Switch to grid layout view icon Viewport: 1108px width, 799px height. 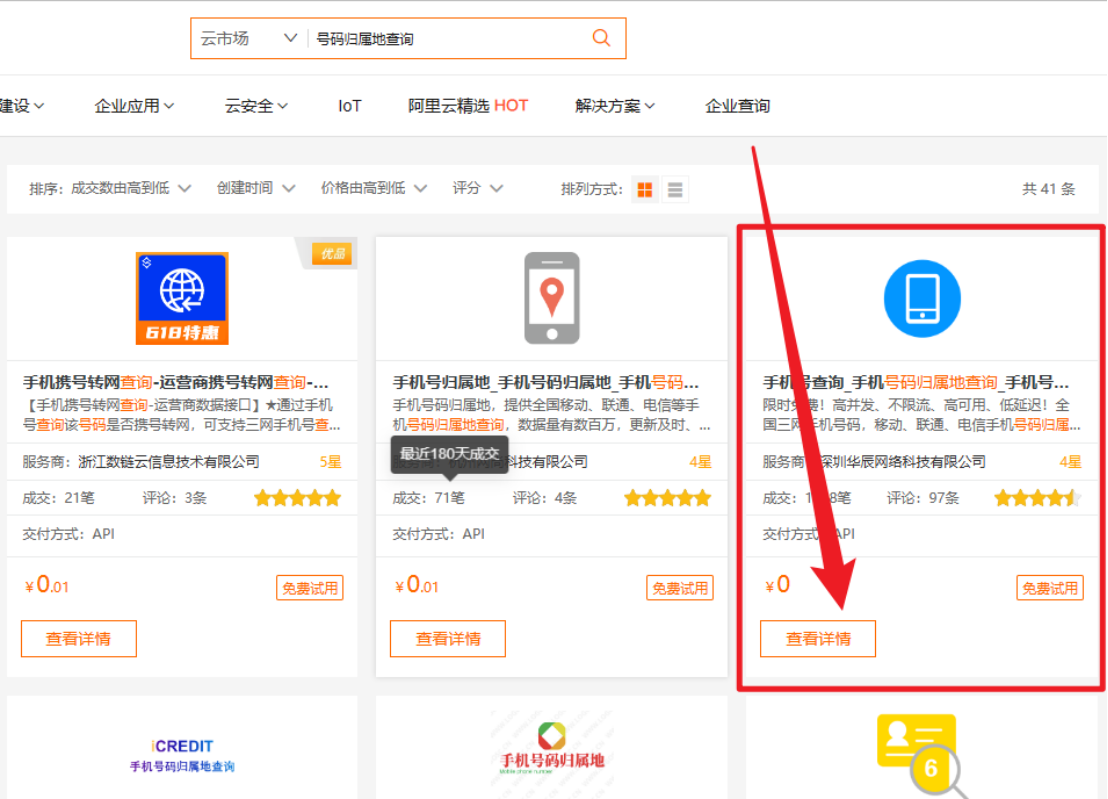point(644,189)
